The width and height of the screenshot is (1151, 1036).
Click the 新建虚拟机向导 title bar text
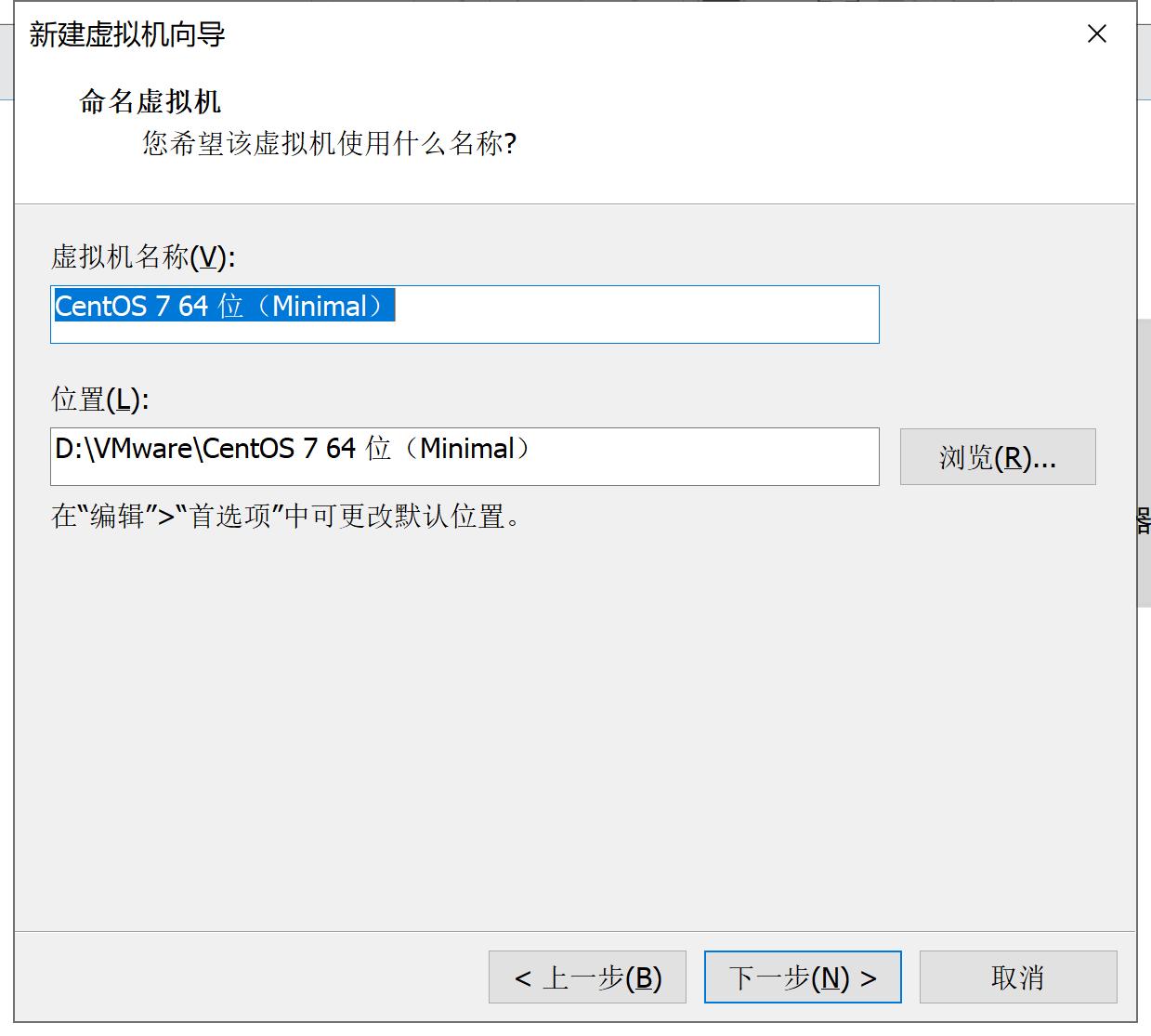124,33
